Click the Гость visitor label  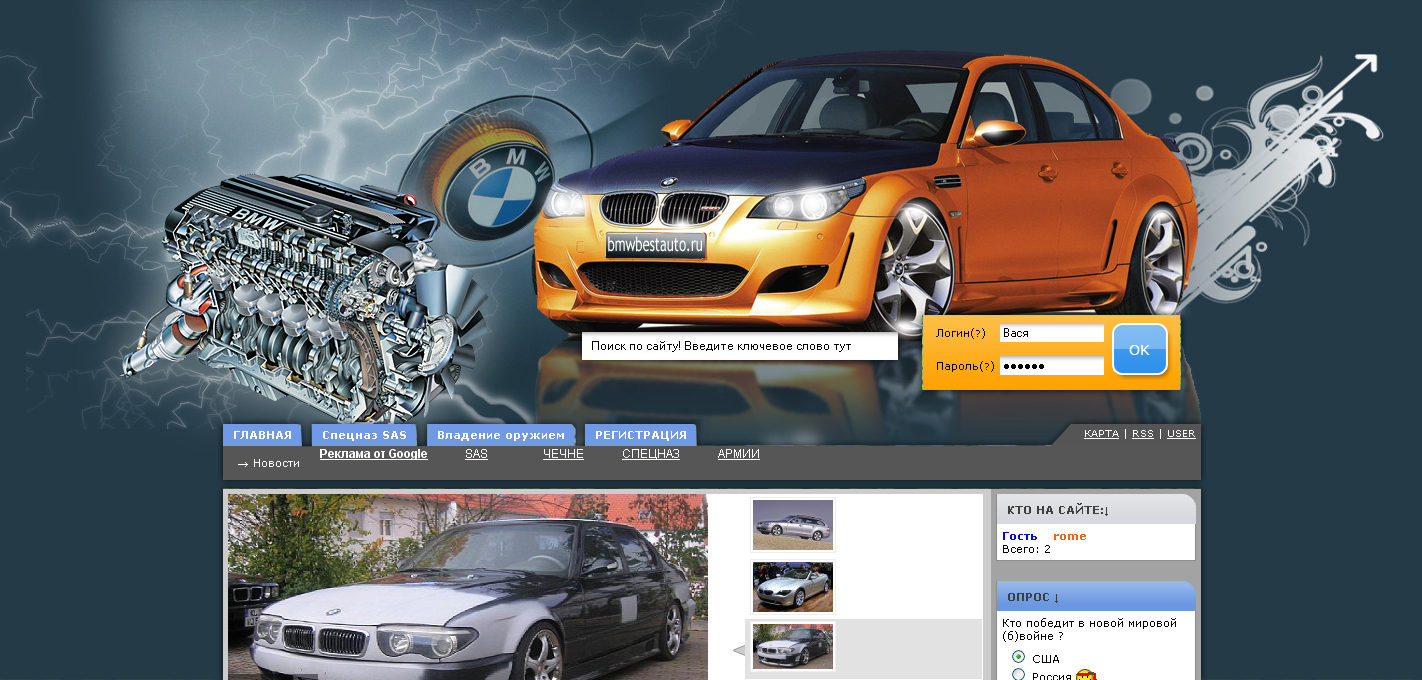point(1020,536)
